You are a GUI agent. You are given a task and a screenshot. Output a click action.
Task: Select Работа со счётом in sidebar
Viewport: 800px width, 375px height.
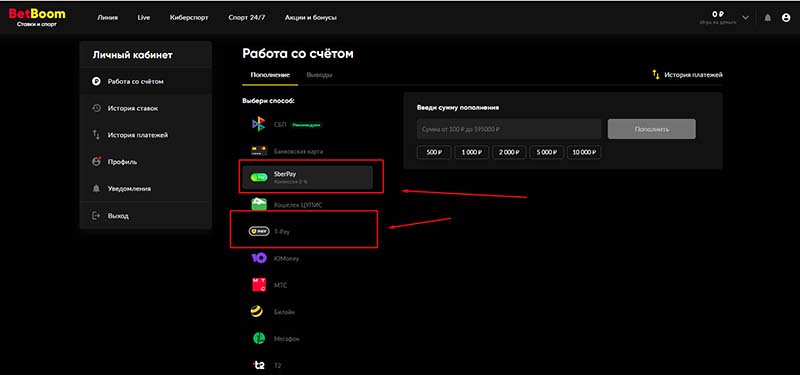(145, 81)
